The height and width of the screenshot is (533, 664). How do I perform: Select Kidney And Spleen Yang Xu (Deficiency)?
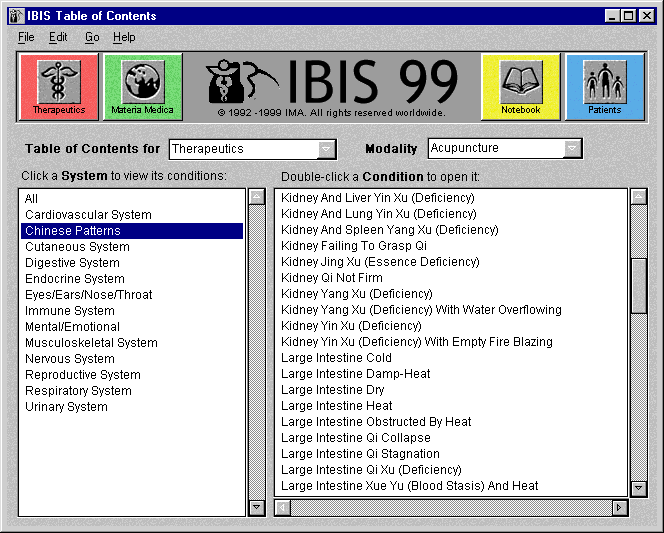[x=451, y=230]
